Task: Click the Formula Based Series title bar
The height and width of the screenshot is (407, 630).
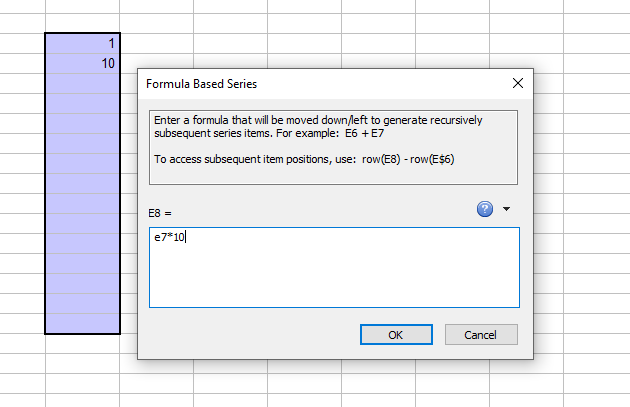Action: tap(300, 83)
